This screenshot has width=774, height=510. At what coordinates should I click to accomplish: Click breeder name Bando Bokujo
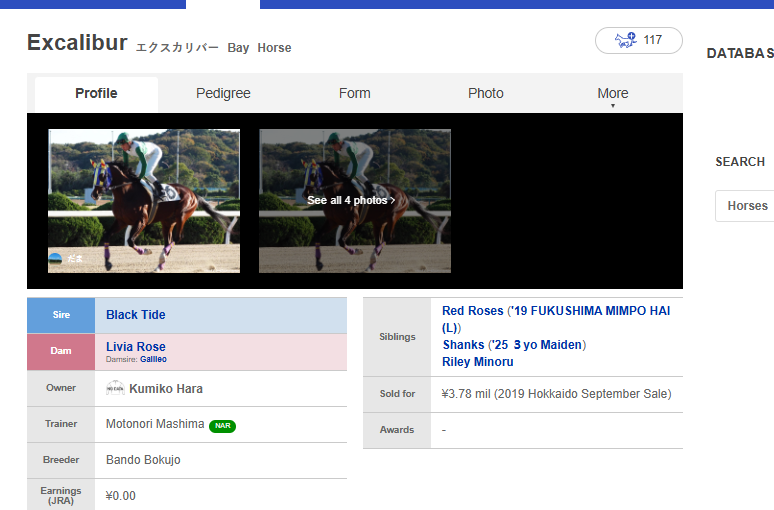(143, 460)
